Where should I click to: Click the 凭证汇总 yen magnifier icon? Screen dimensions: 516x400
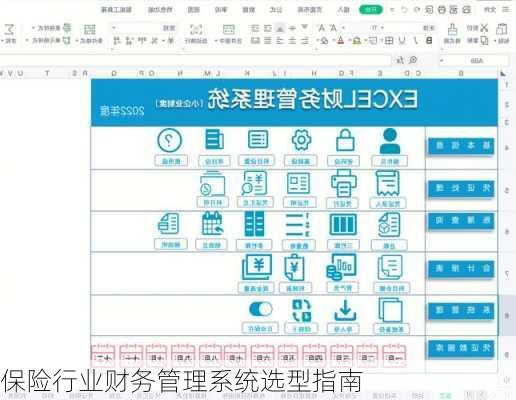254,183
